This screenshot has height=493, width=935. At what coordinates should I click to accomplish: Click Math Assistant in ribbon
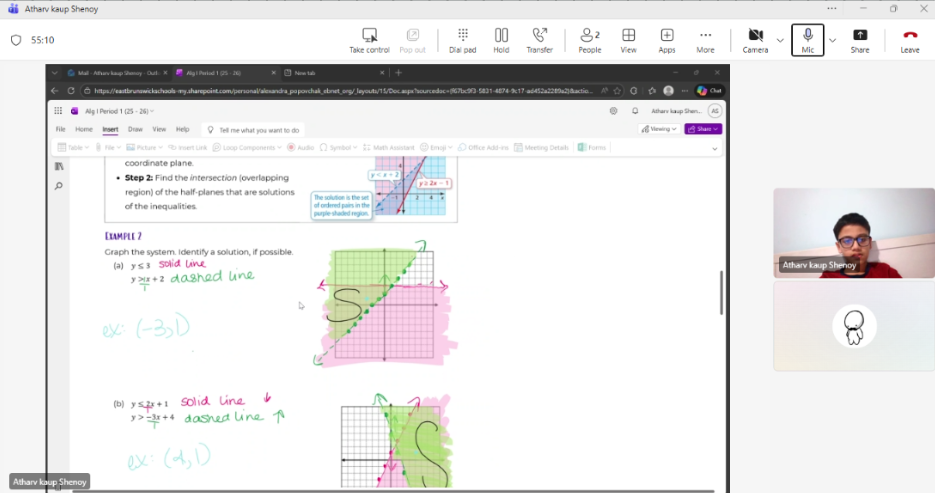tap(389, 147)
